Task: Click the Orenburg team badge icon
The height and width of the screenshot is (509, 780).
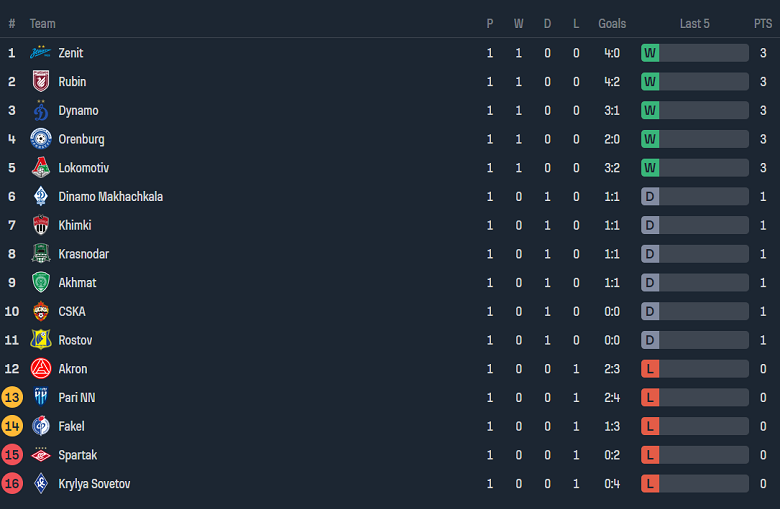Action: [41, 139]
